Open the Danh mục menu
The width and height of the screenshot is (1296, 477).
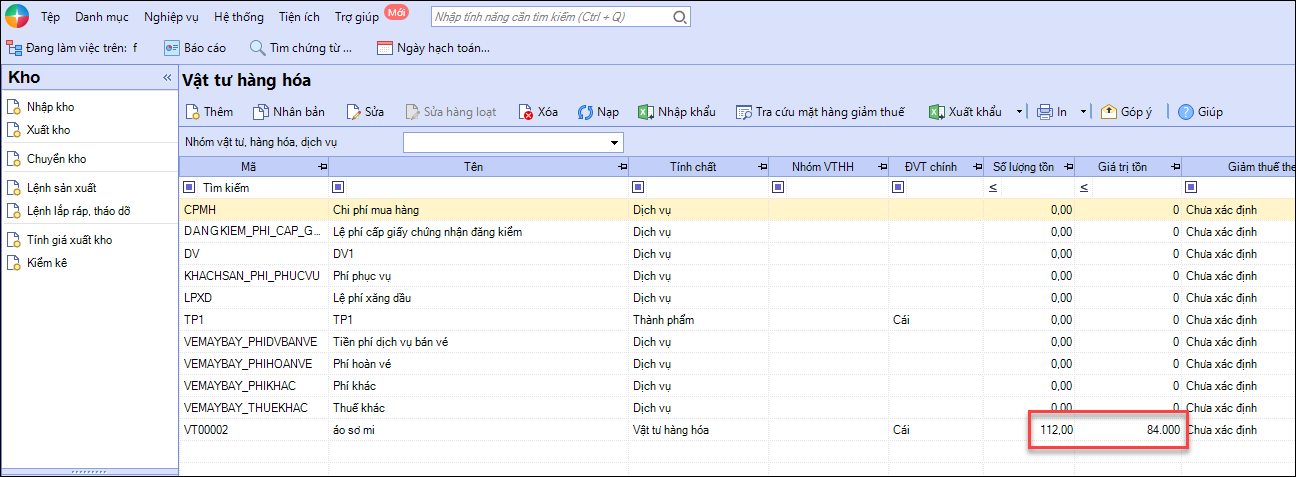click(101, 17)
